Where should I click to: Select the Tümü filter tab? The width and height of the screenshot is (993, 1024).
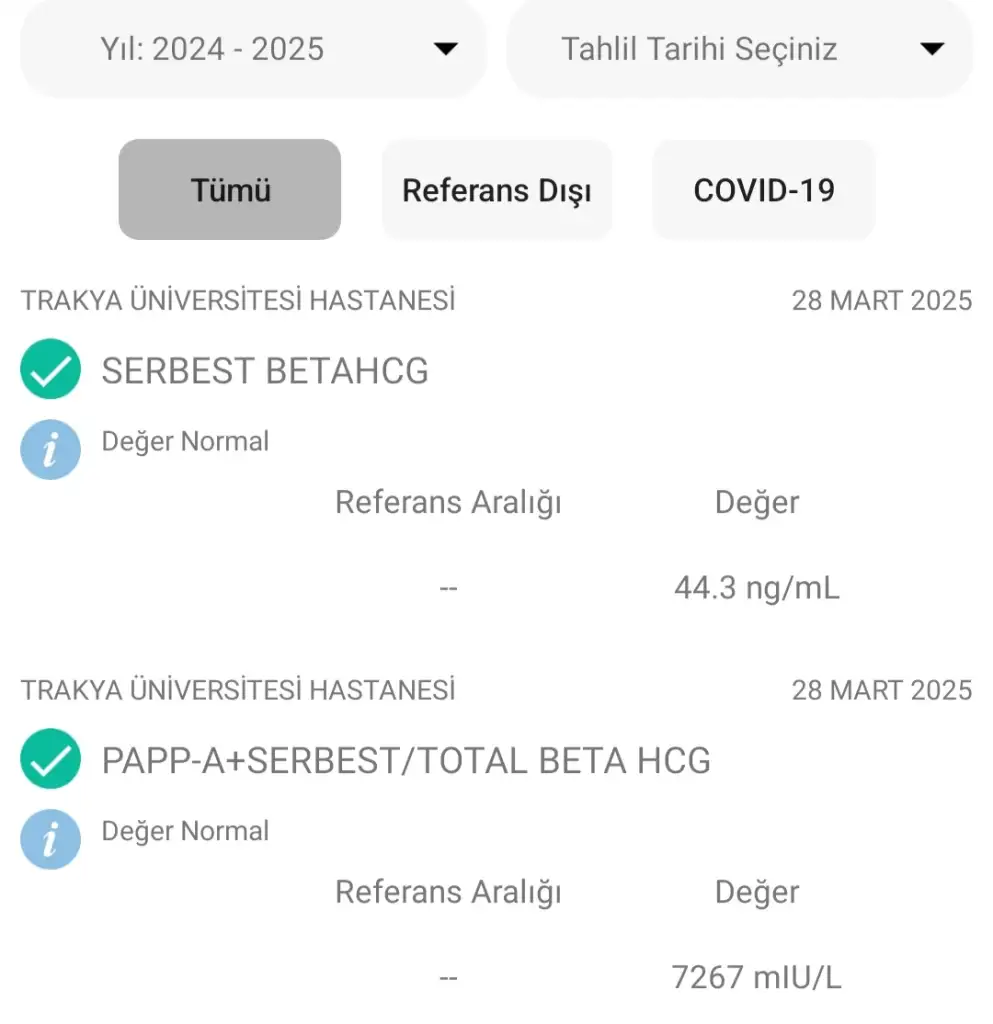coord(230,190)
